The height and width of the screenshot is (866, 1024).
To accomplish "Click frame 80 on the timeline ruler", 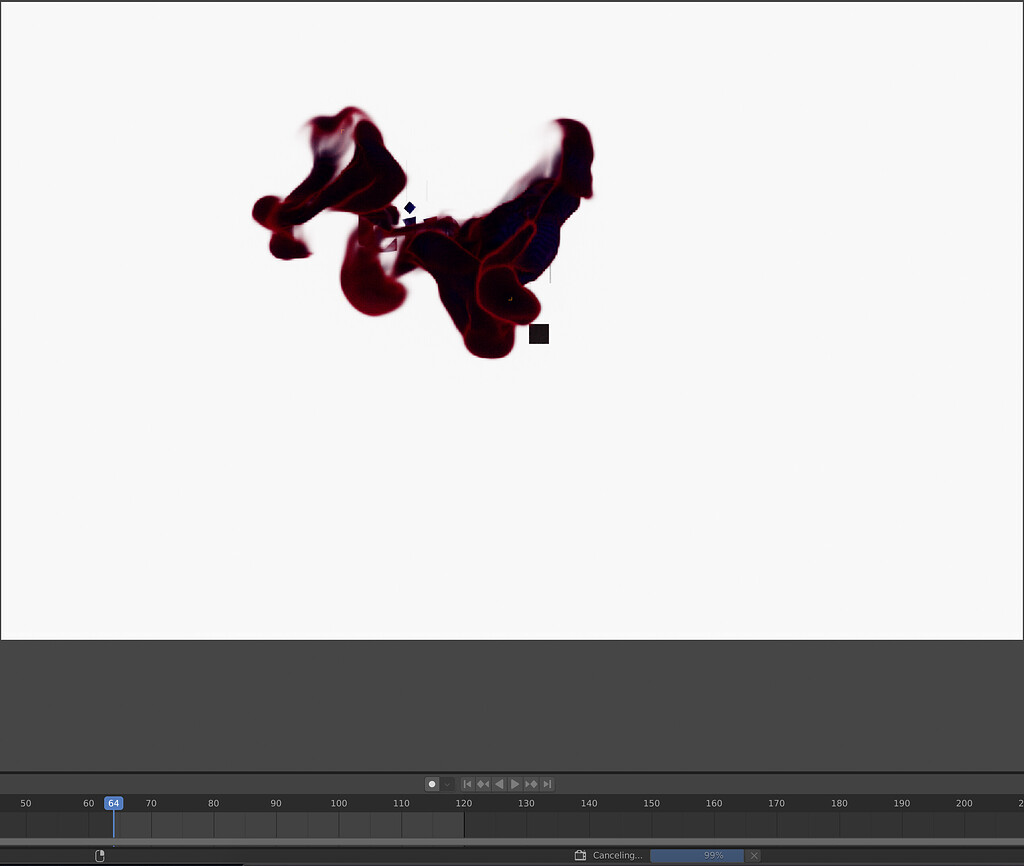I will 214,803.
